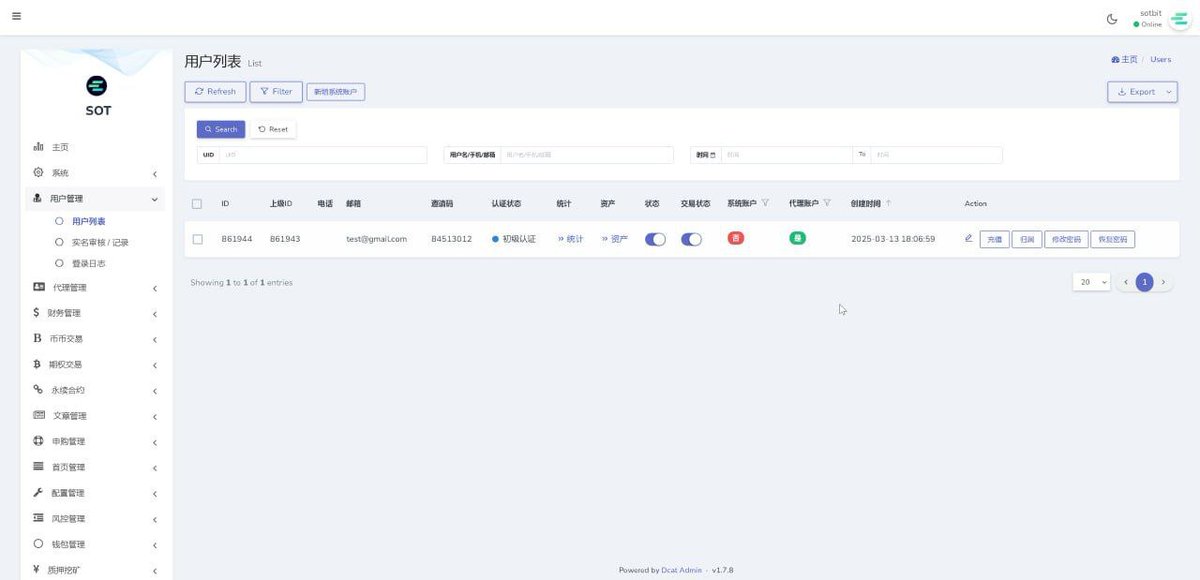Screen dimensions: 1200x580
Task: Select the 实名审核 / 记录 radio circle
Action: (59, 242)
